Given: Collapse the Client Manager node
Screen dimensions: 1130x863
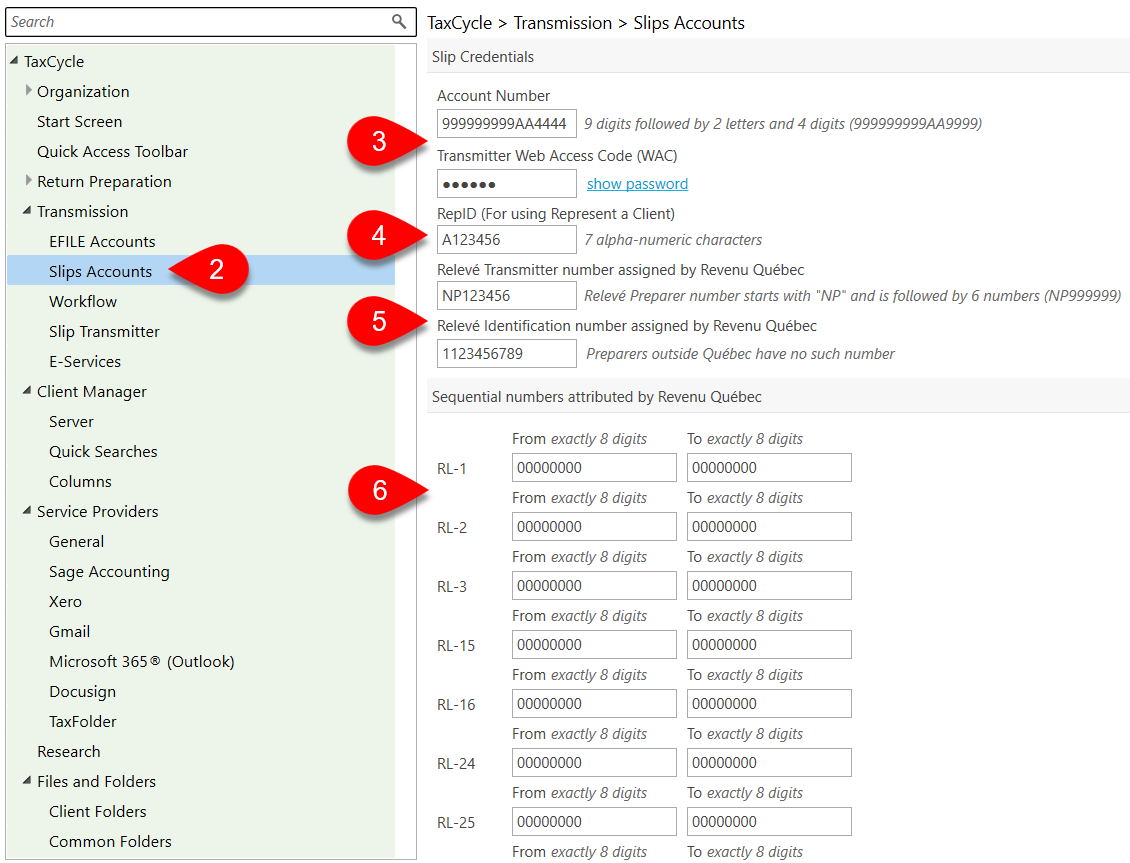Looking at the screenshot, I should click(27, 391).
